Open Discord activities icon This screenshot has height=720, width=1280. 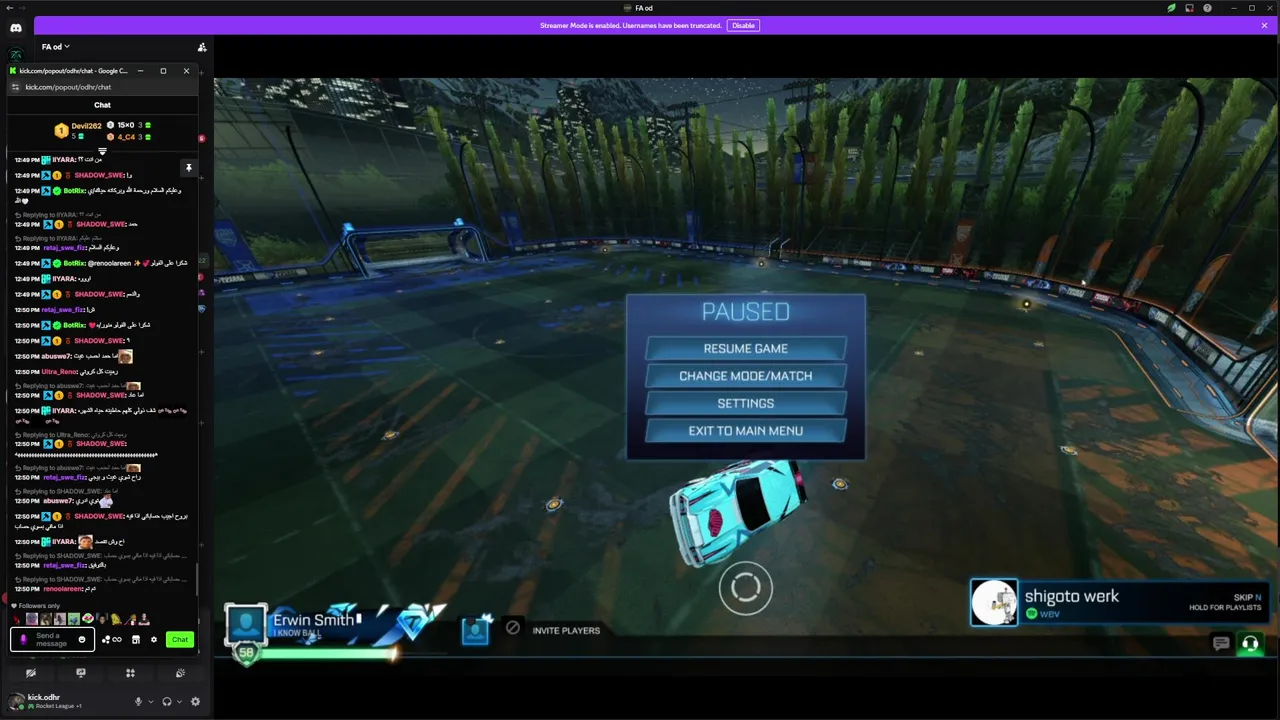(x=130, y=673)
